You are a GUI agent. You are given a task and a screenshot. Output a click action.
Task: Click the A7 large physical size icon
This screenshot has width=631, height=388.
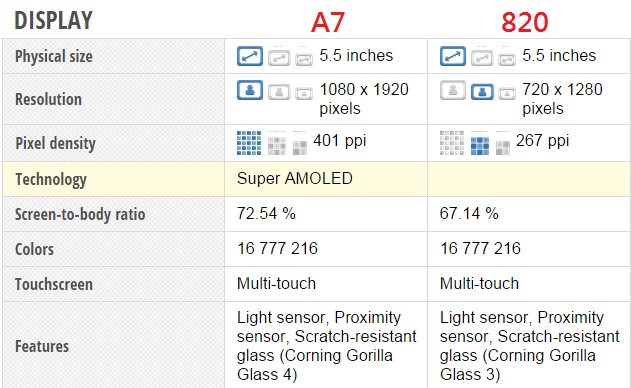pos(250,56)
